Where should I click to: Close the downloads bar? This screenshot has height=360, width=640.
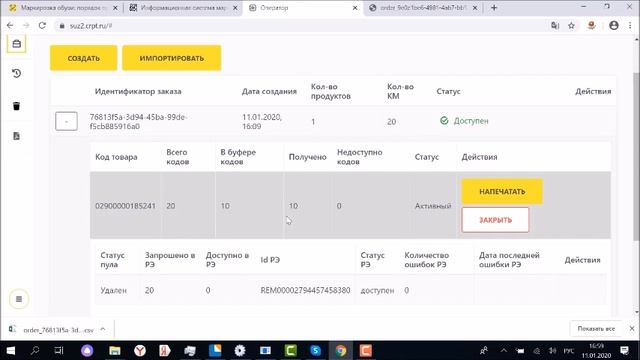click(x=632, y=329)
